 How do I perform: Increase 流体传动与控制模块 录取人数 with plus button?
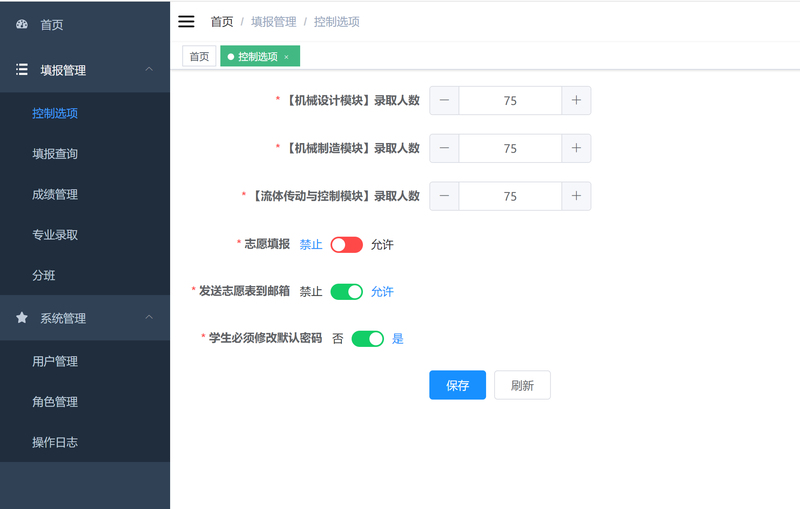point(576,196)
